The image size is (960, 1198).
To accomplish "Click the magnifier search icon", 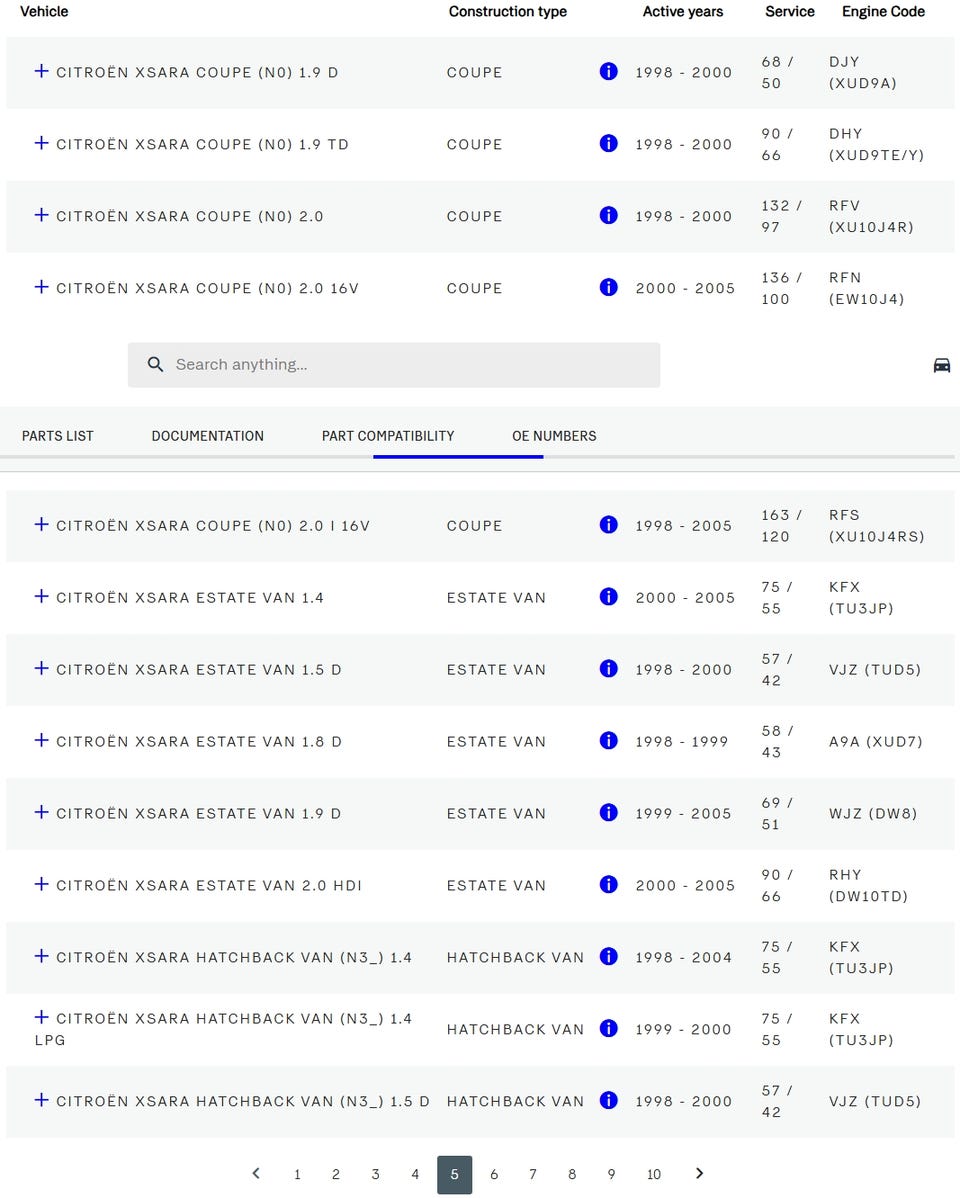I will coord(155,364).
